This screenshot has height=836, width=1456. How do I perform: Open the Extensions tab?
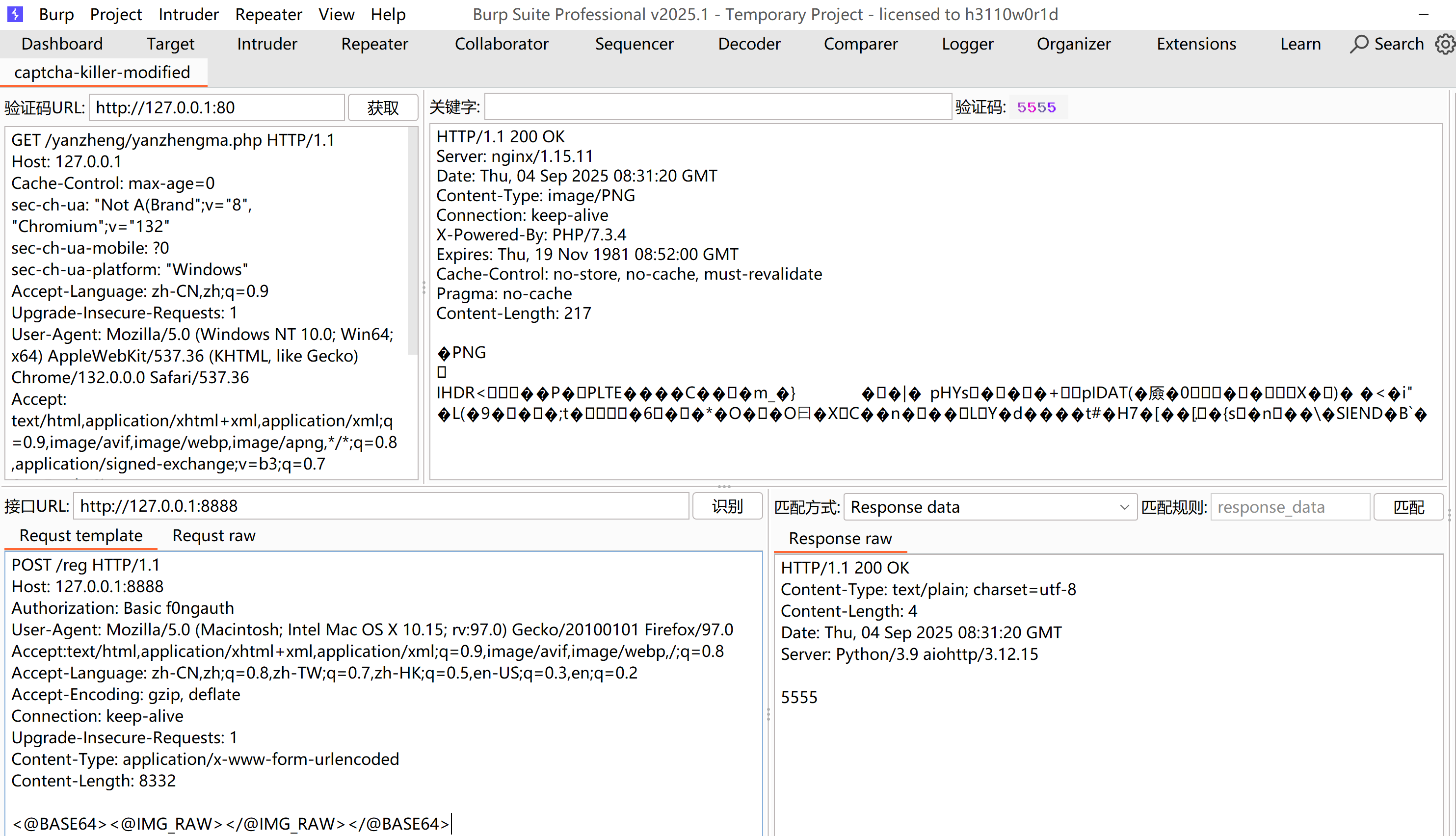1196,44
